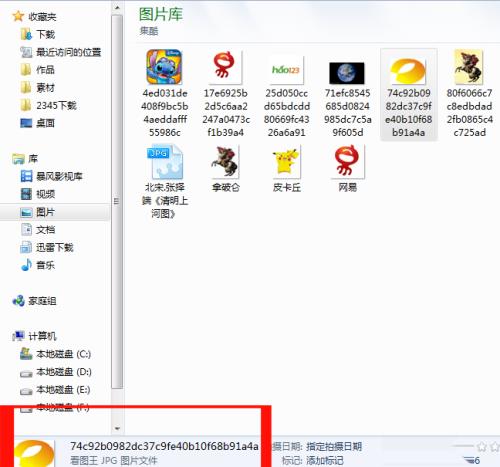500x467 pixels.
Task: Open the 作品 folder icon
Action: (x=26, y=70)
